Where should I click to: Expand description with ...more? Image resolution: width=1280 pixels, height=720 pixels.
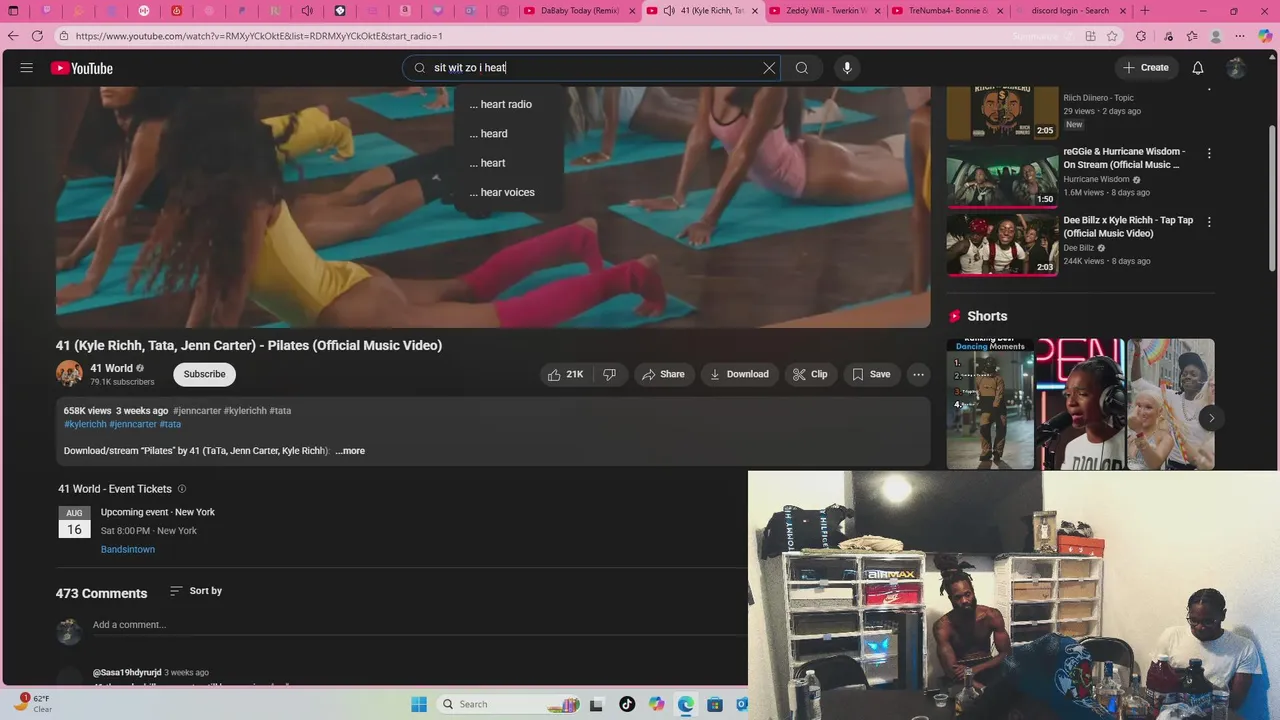[350, 451]
